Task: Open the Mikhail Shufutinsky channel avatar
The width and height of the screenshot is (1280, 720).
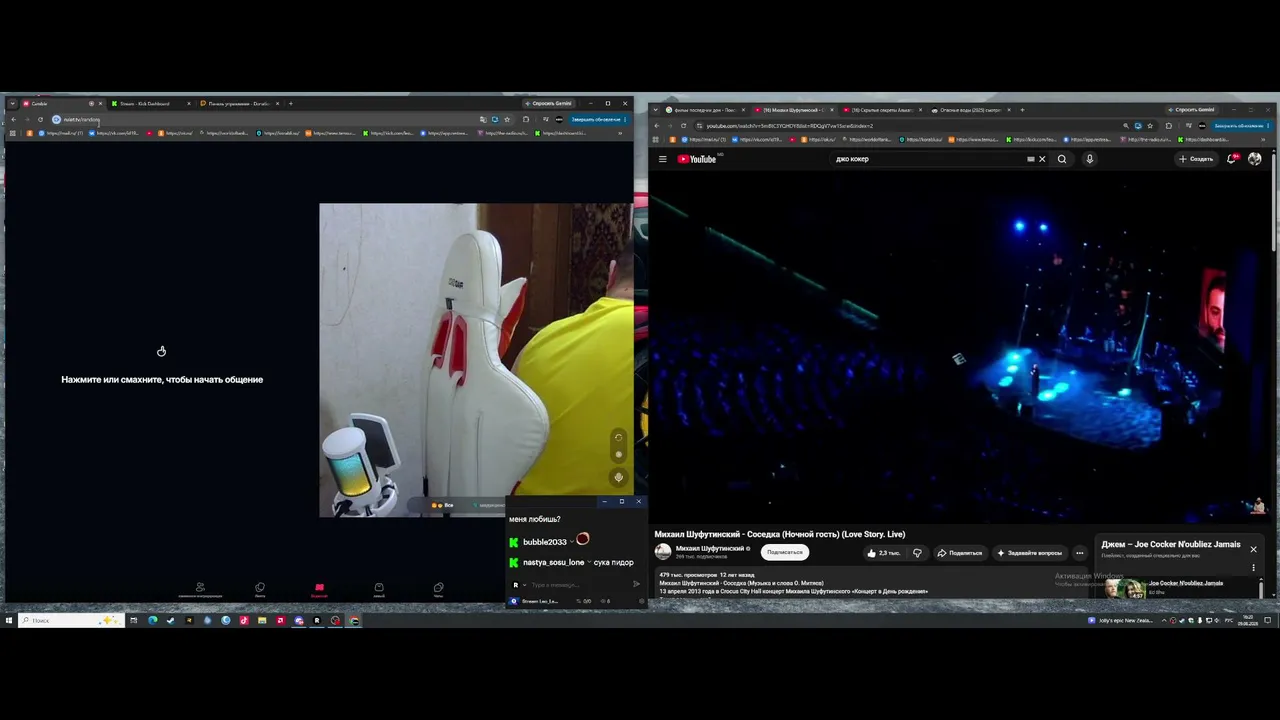Action: tap(663, 552)
